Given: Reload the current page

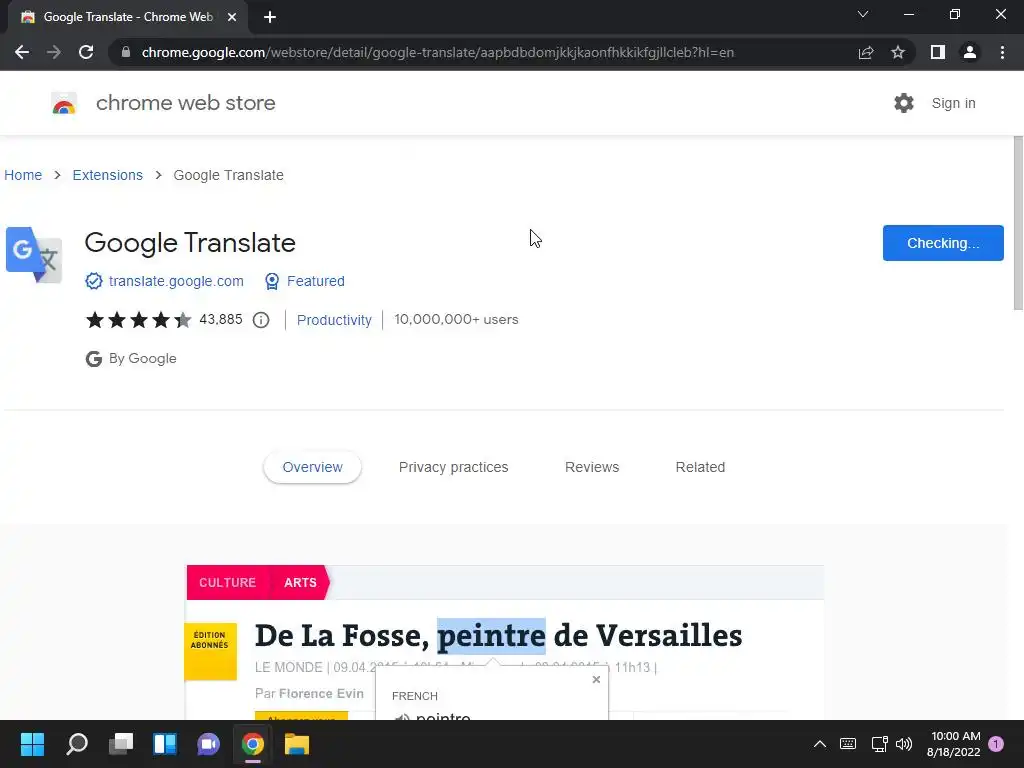Looking at the screenshot, I should point(86,52).
